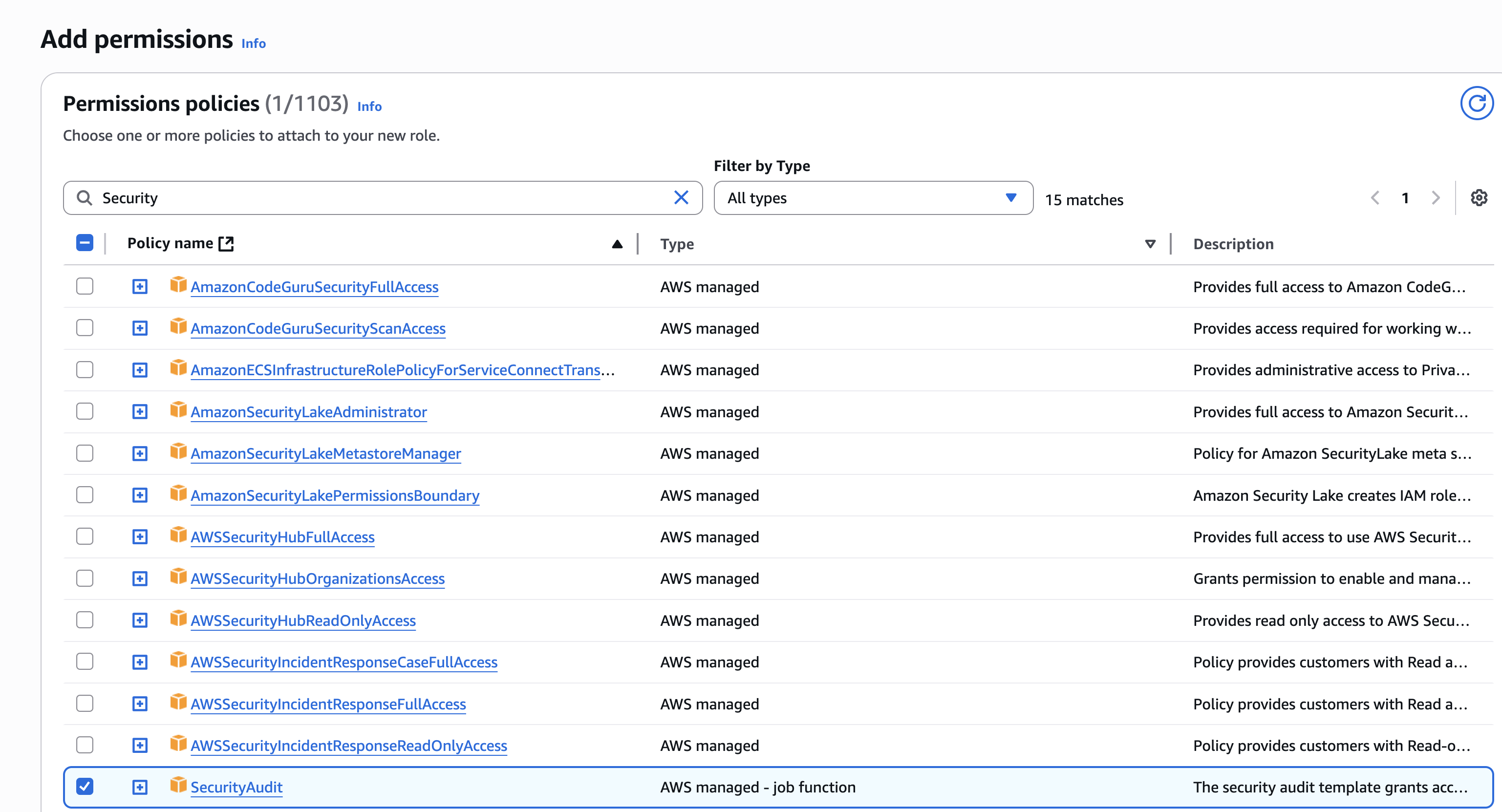The width and height of the screenshot is (1502, 812).
Task: Check the AWSSecurityHubFullAccess policy checkbox
Action: tap(85, 536)
